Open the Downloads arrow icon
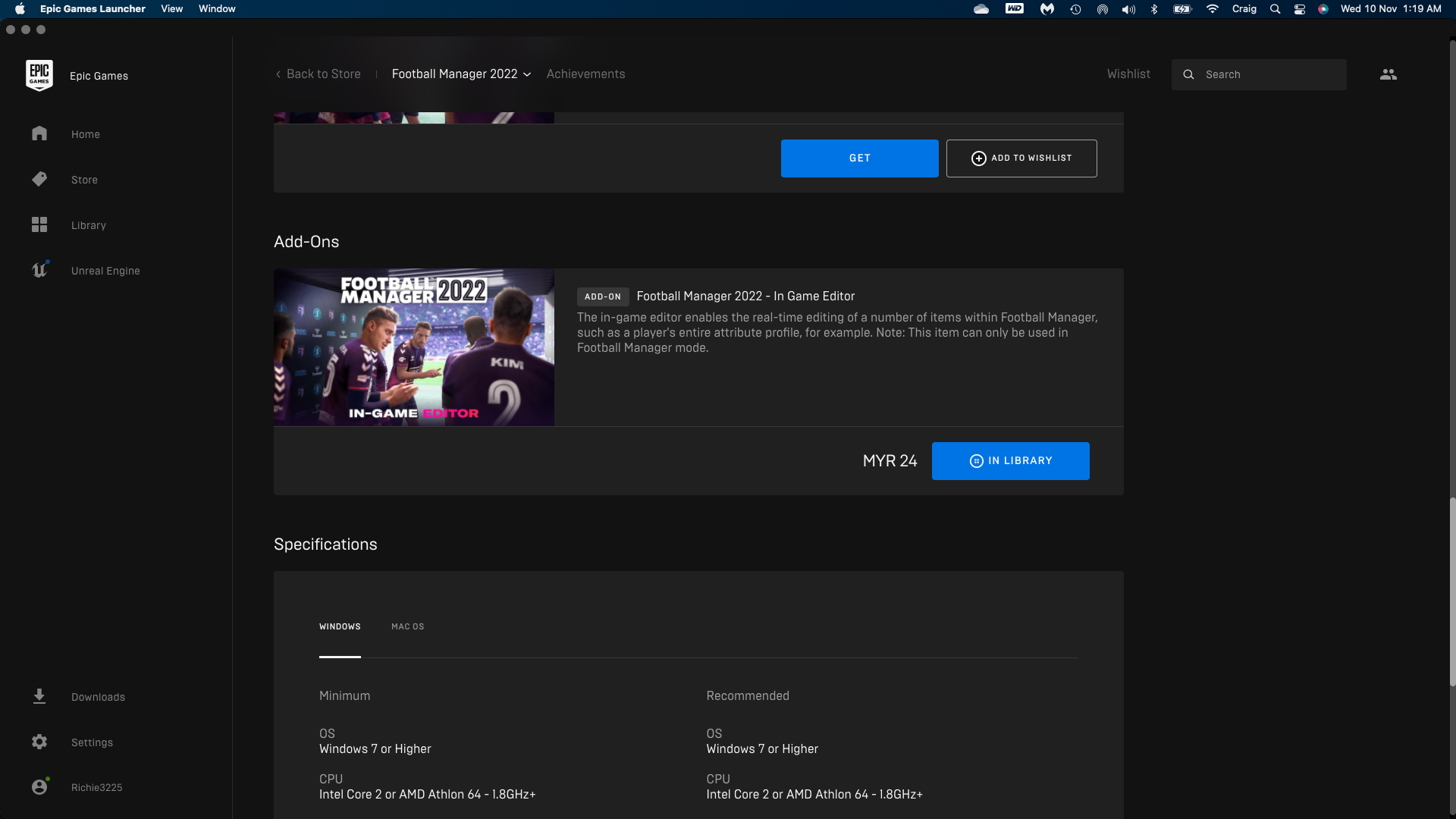Image resolution: width=1456 pixels, height=819 pixels. 39,696
